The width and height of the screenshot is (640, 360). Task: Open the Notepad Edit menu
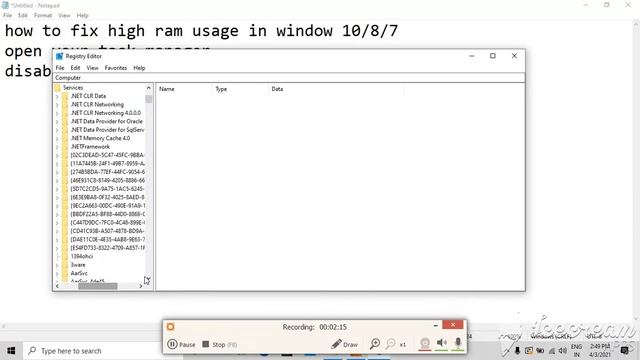pyautogui.click(x=23, y=16)
